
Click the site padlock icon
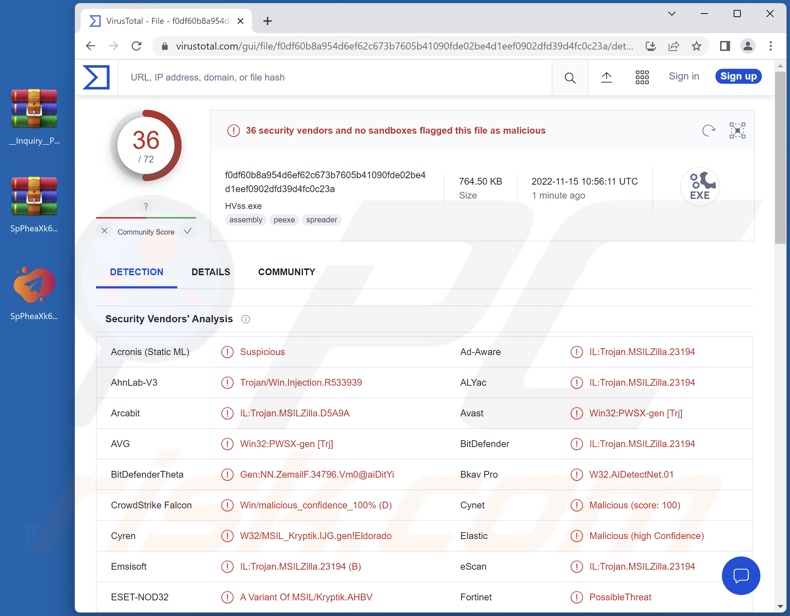pos(165,46)
